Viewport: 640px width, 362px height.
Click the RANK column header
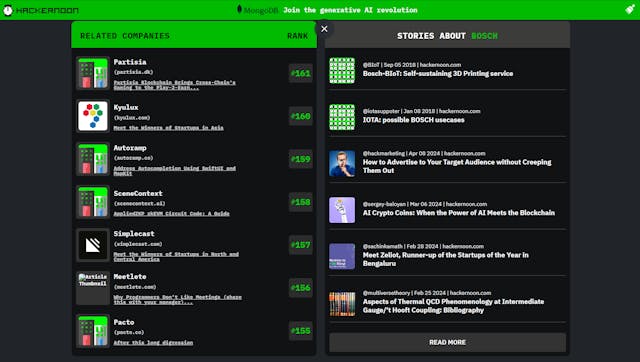[x=298, y=36]
